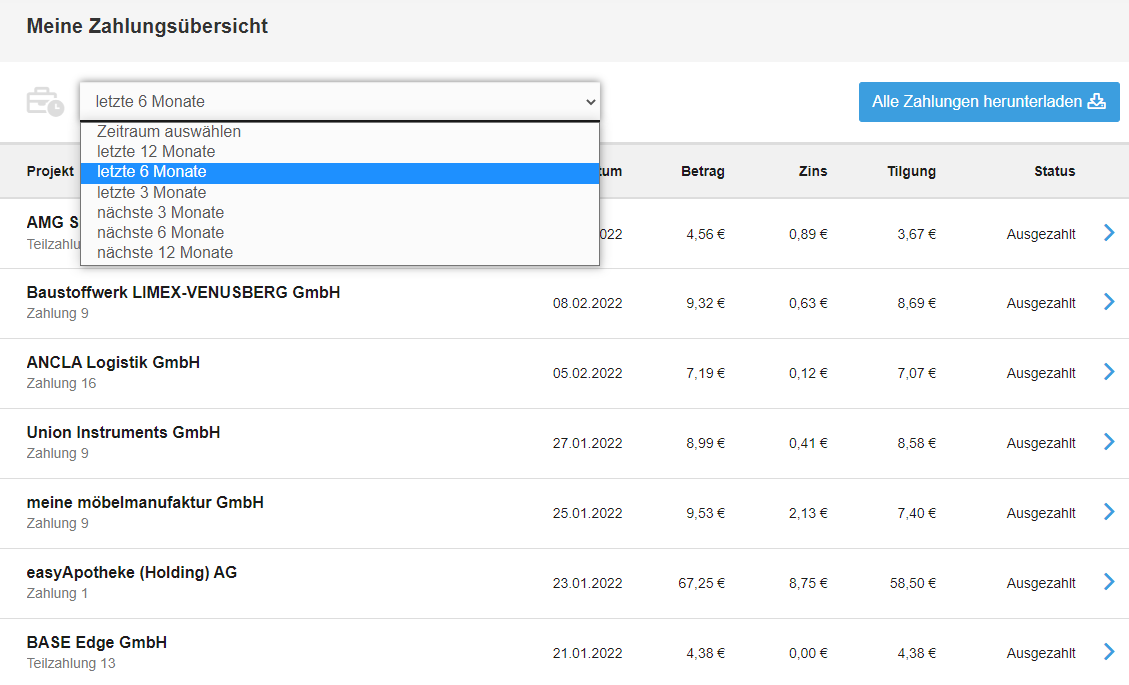
Task: Open details arrow for ANCLA Logistik row
Action: pyautogui.click(x=1108, y=372)
